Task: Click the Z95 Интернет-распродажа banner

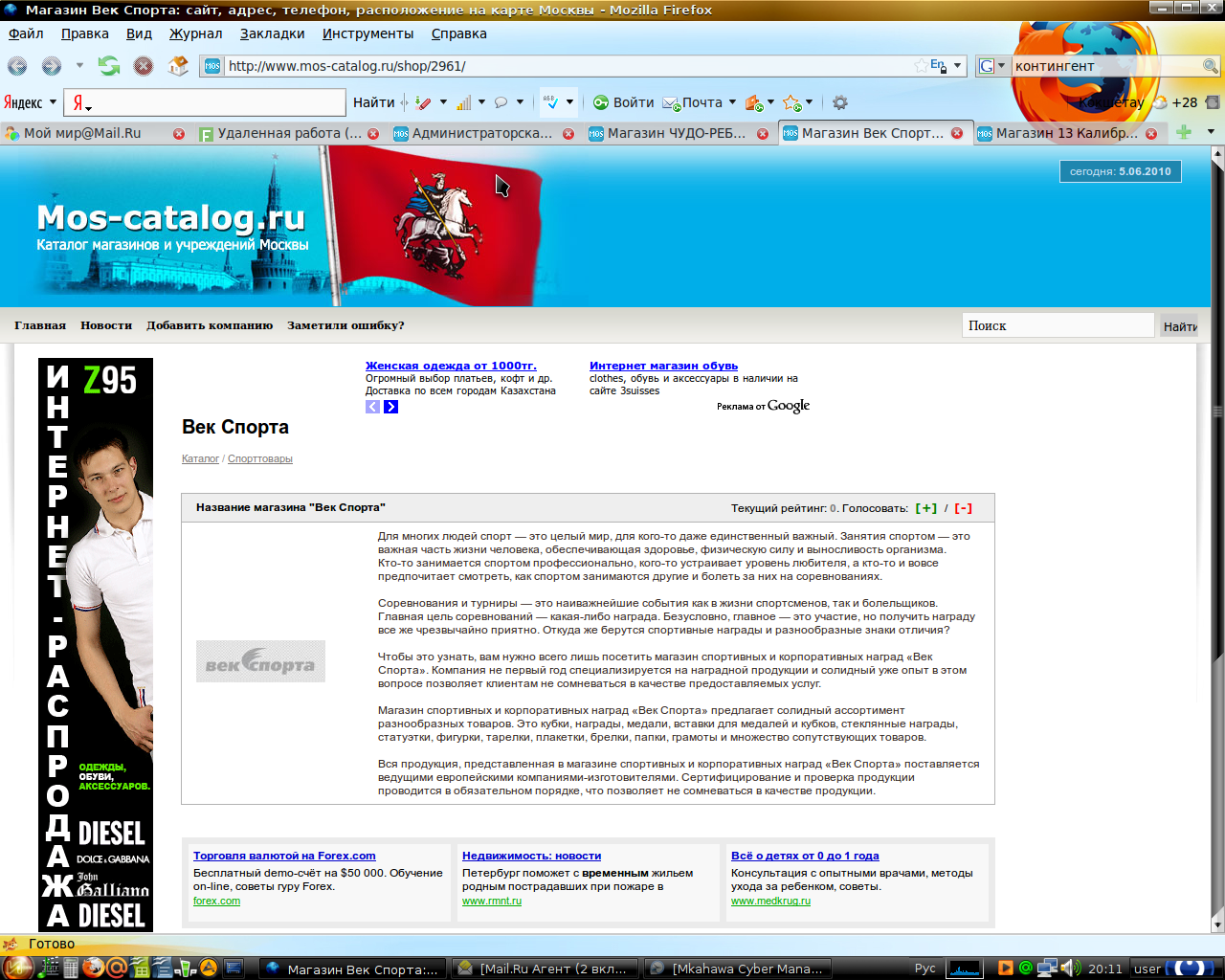Action: pos(96,644)
